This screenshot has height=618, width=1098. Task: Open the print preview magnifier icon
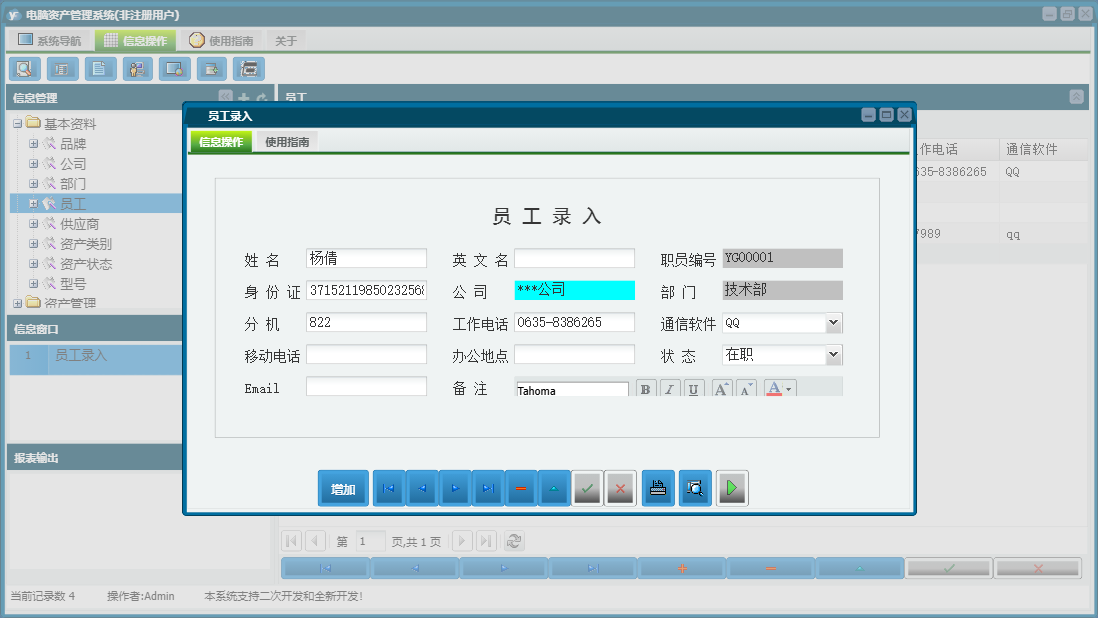[695, 488]
